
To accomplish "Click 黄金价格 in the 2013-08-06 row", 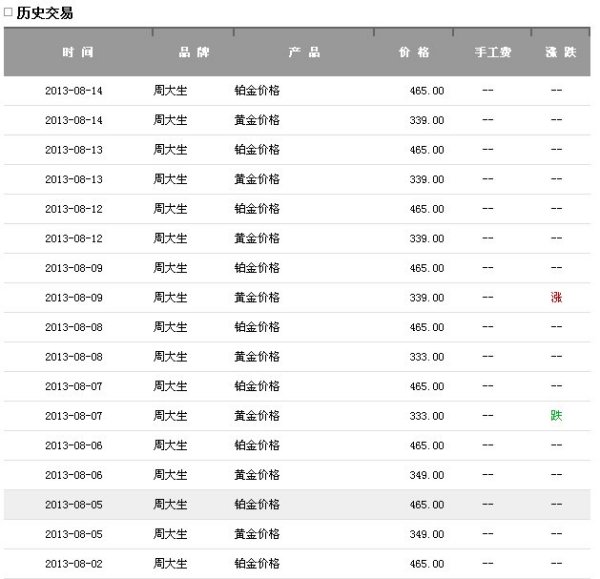I will [x=257, y=475].
